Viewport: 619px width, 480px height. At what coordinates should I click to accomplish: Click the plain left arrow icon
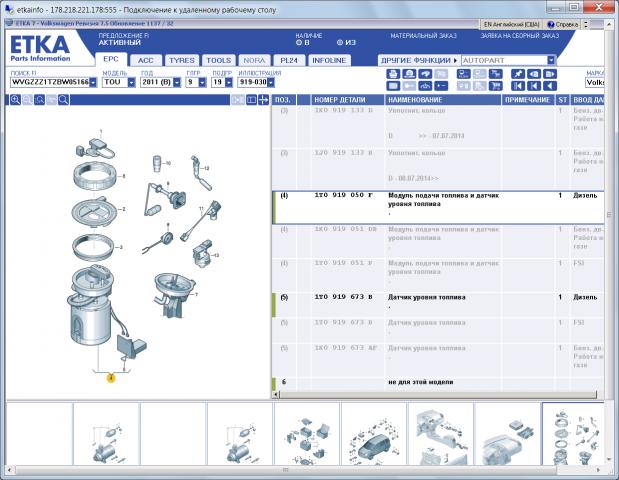[x=550, y=86]
